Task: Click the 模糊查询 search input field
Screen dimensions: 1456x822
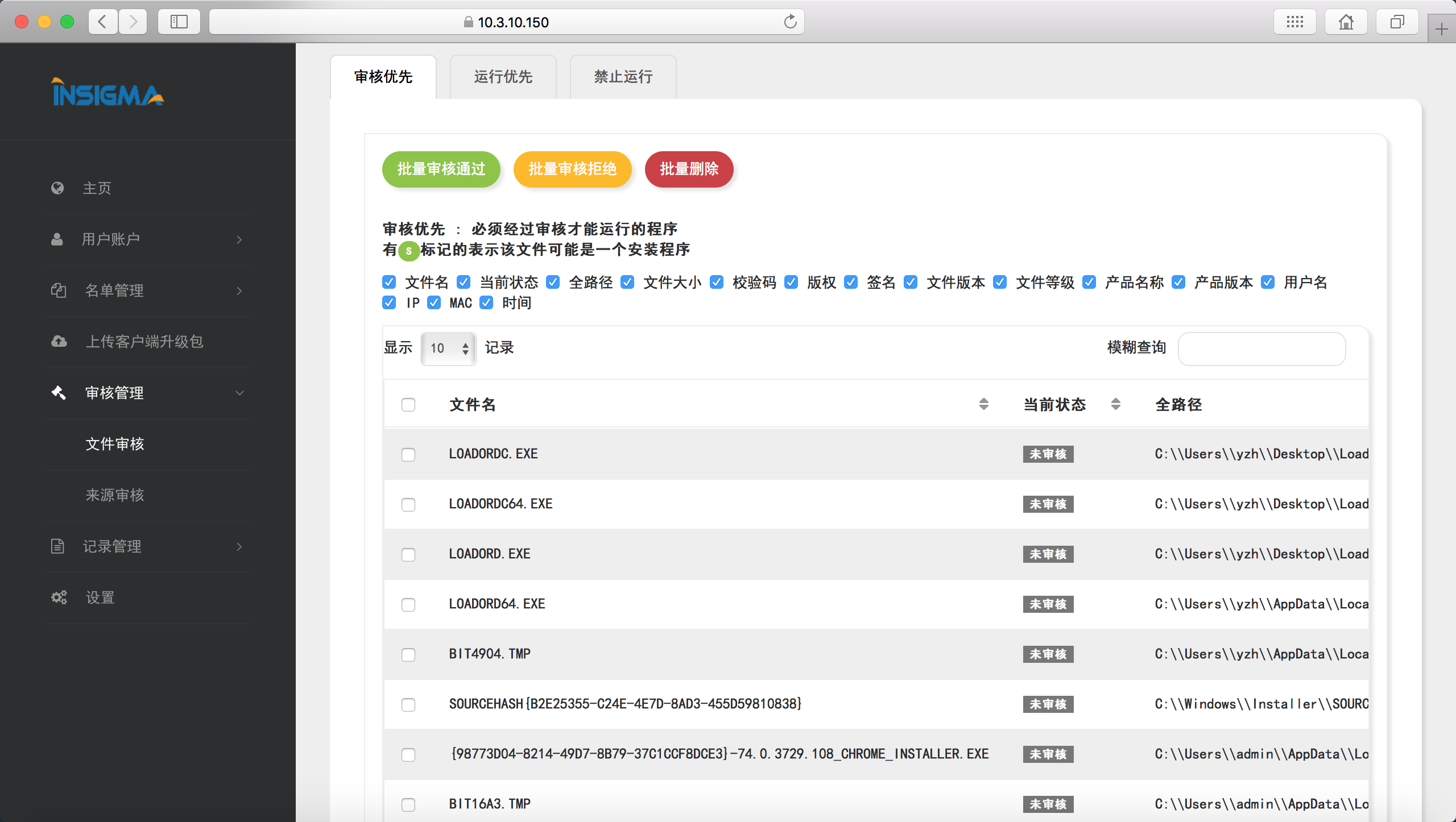Action: point(1261,348)
